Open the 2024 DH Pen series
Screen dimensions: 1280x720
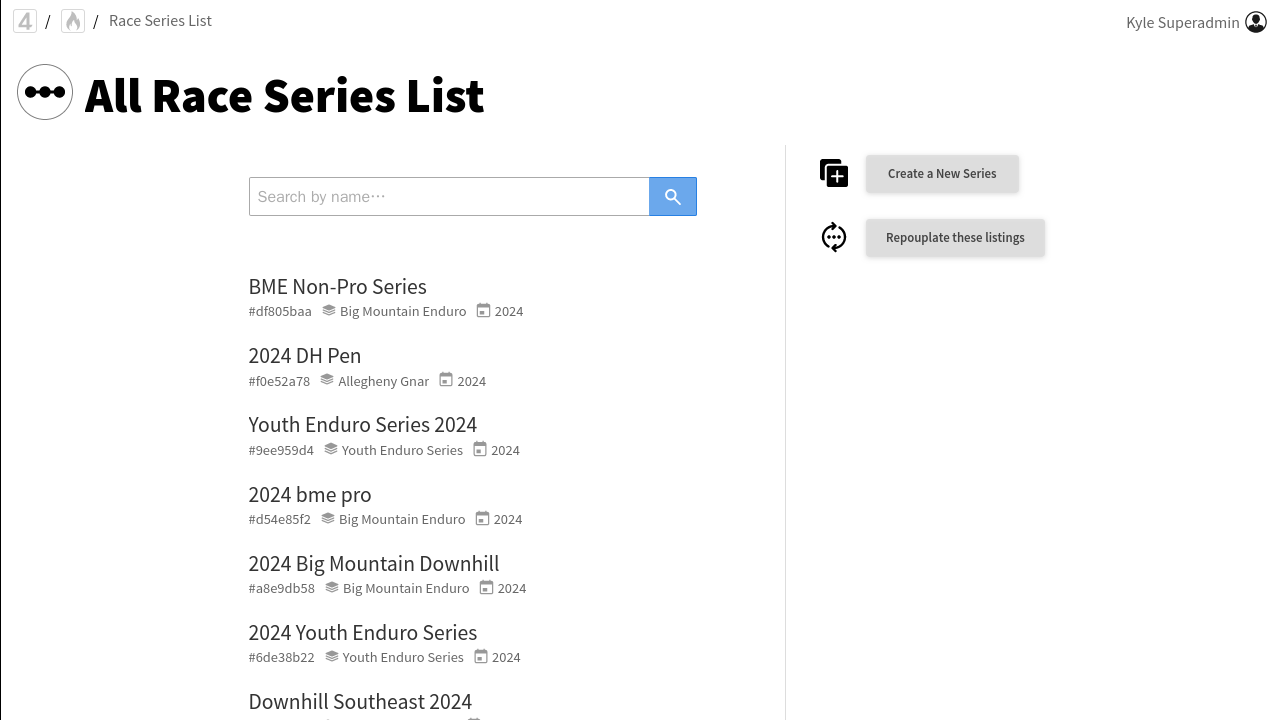304,356
